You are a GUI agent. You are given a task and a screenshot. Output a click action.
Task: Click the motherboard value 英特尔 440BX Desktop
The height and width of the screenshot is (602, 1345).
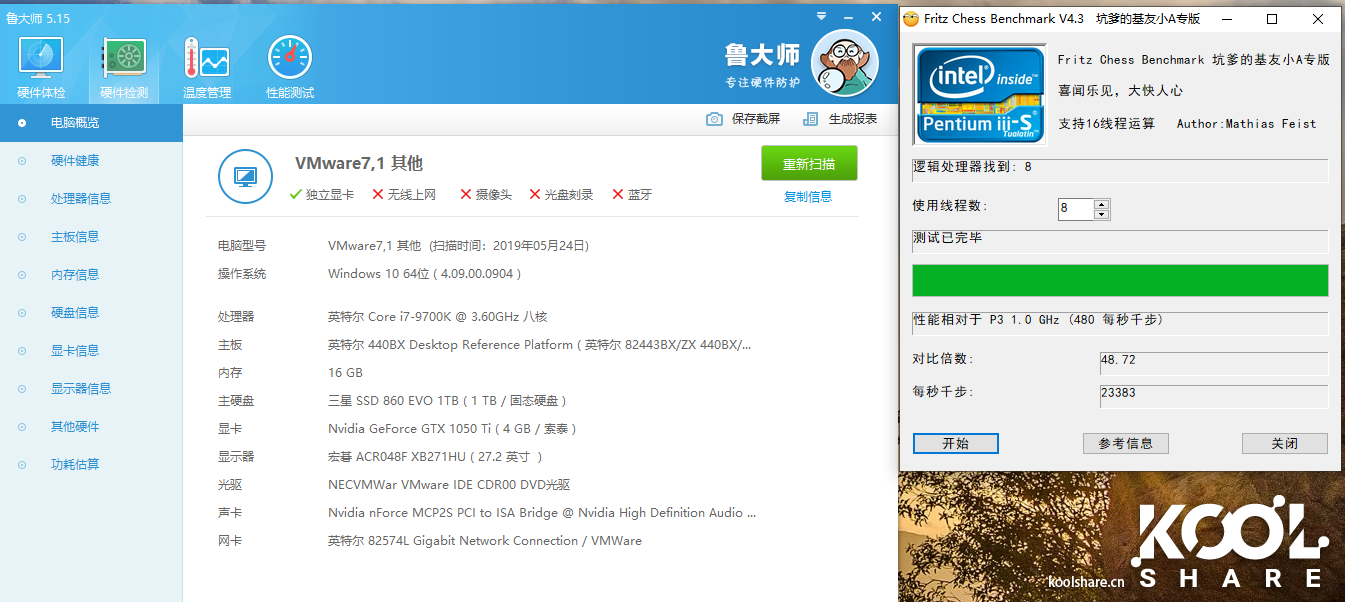click(x=539, y=345)
